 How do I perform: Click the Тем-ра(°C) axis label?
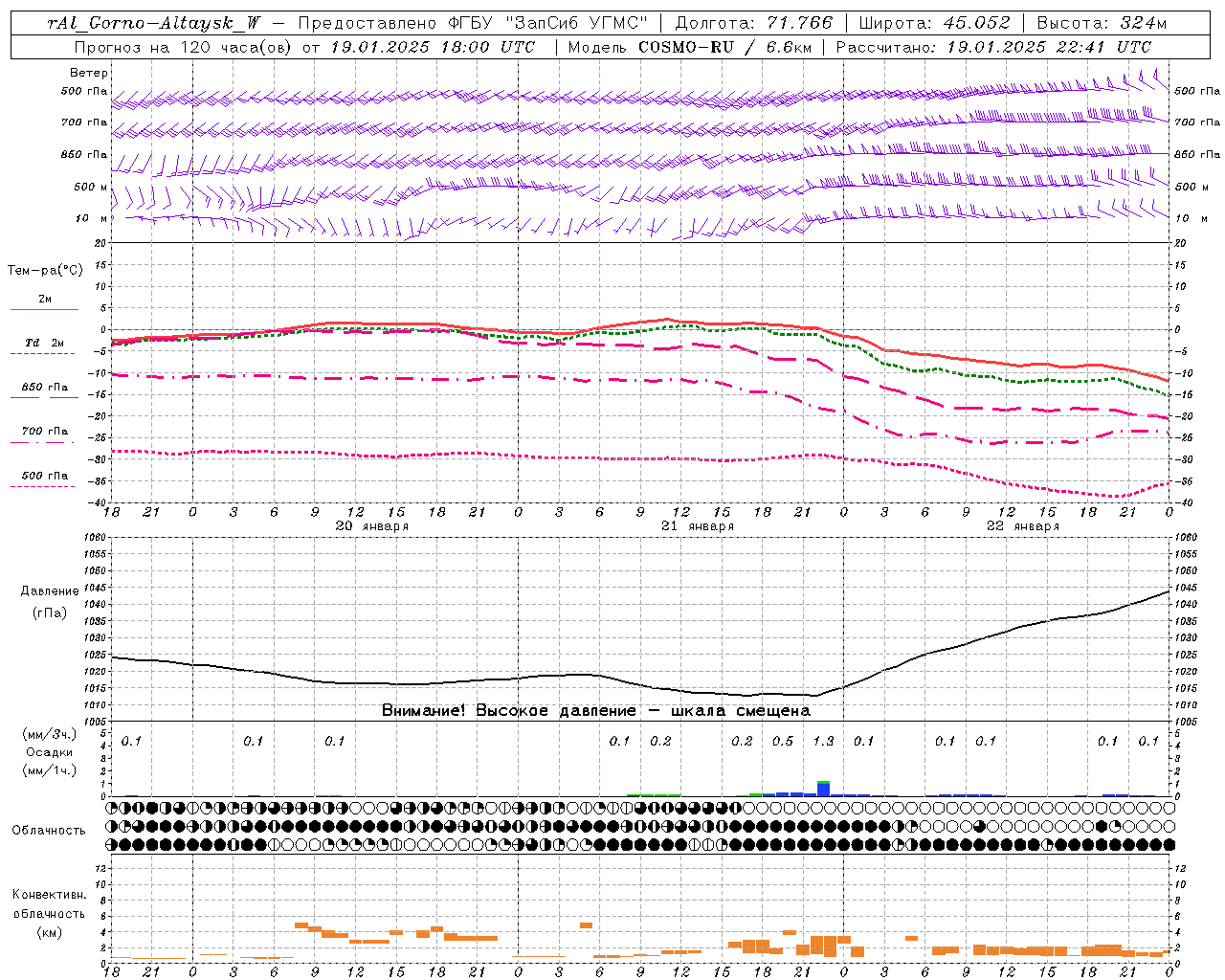coord(45,271)
